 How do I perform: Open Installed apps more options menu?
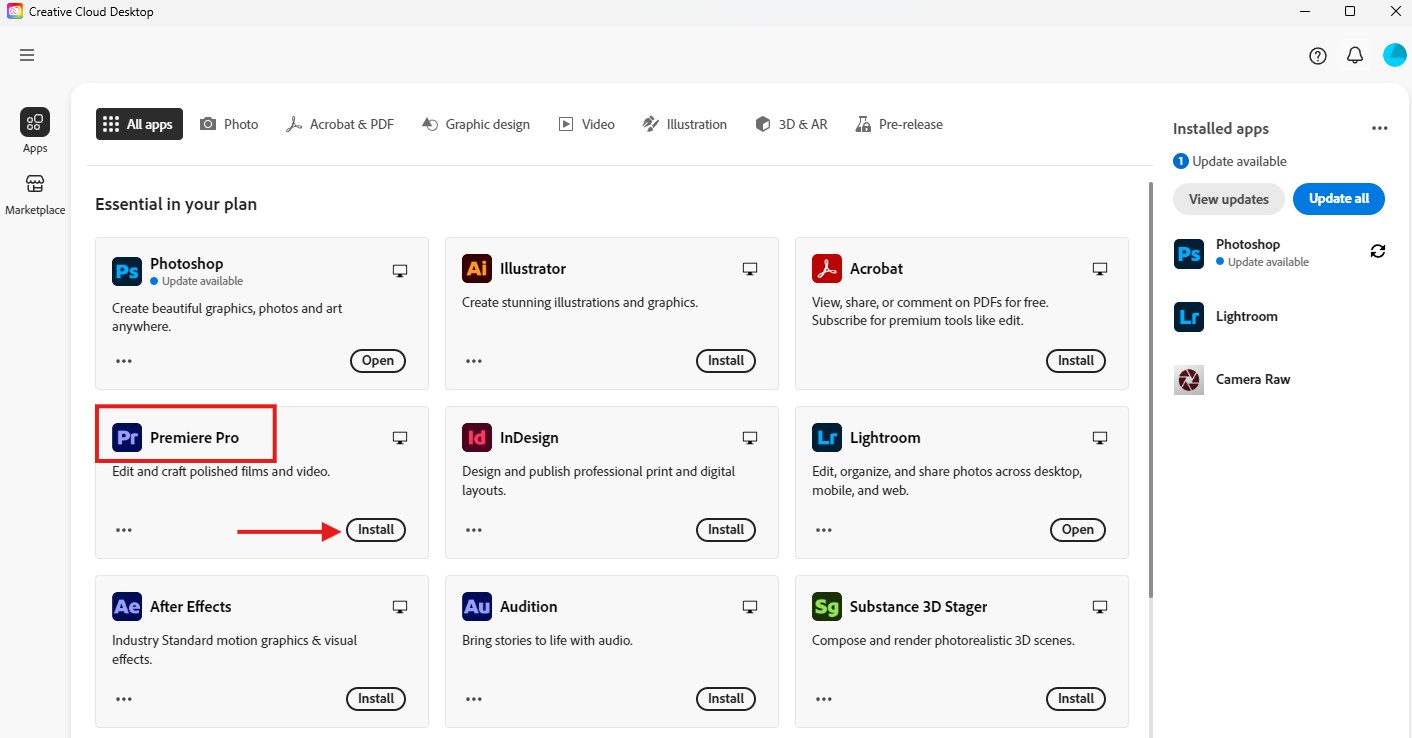1379,128
